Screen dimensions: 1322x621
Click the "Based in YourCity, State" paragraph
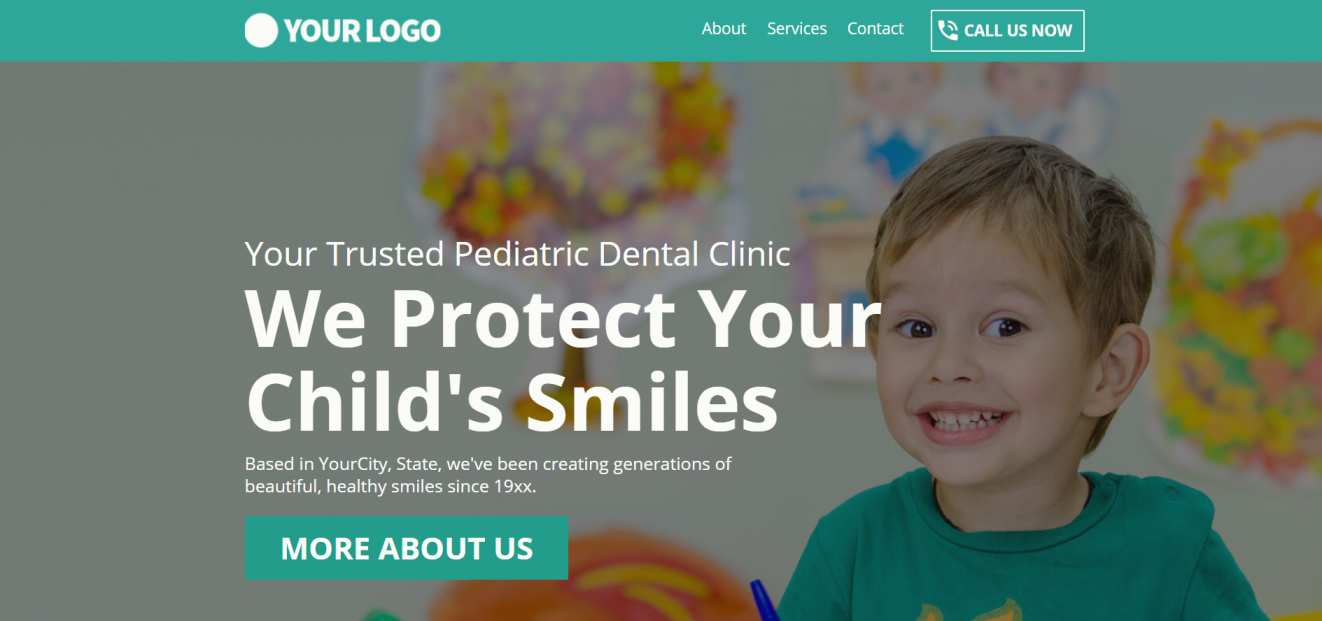[488, 475]
